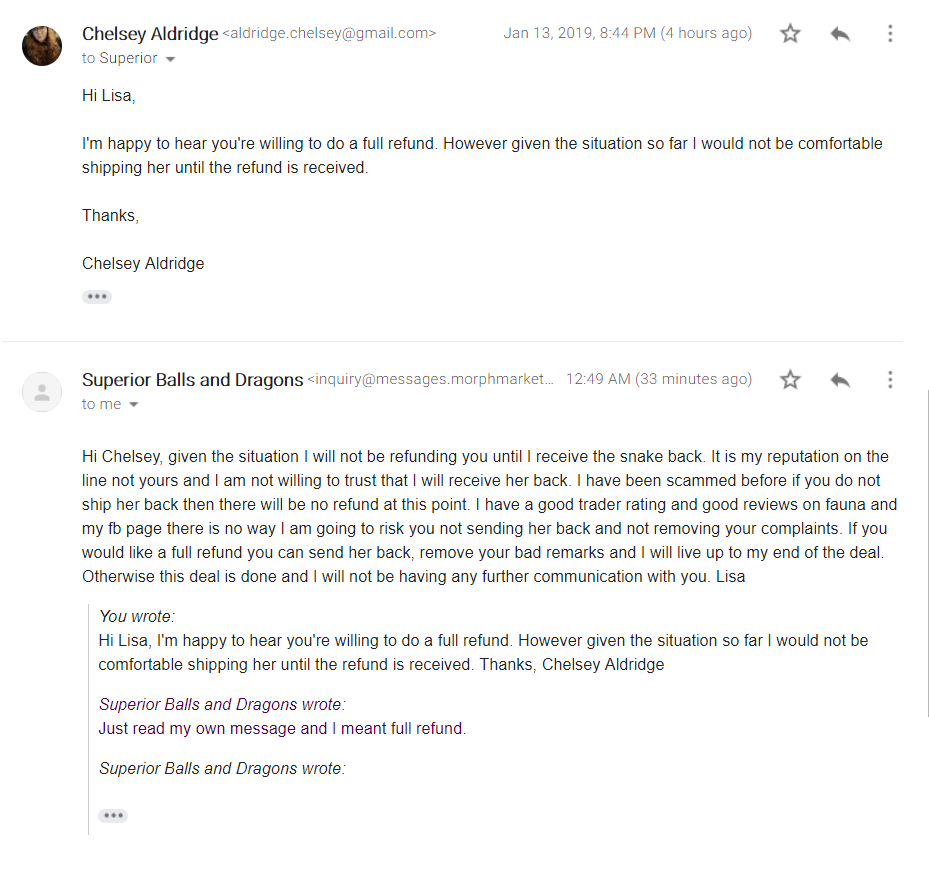The width and height of the screenshot is (929, 872).
Task: Open more options for Chelsey's email
Action: [x=890, y=33]
